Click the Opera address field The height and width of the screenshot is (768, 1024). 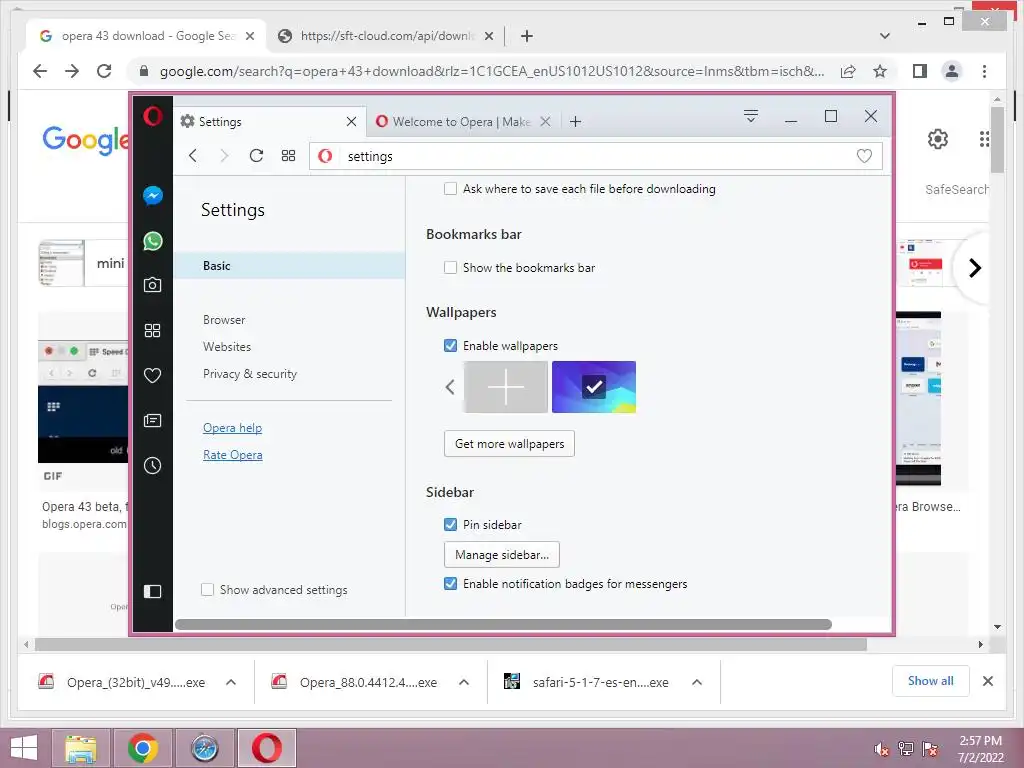click(596, 156)
